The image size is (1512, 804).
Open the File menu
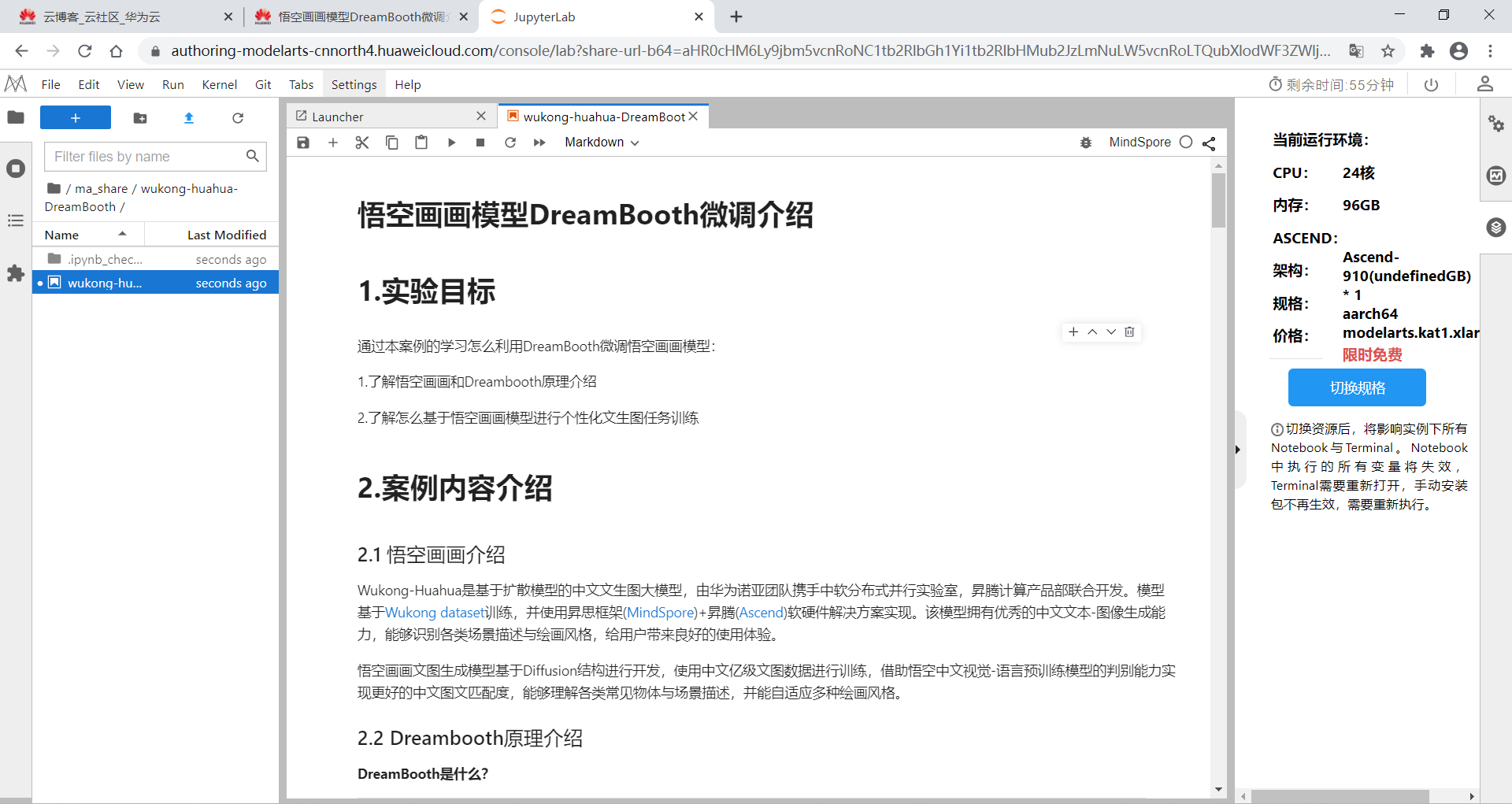(50, 85)
